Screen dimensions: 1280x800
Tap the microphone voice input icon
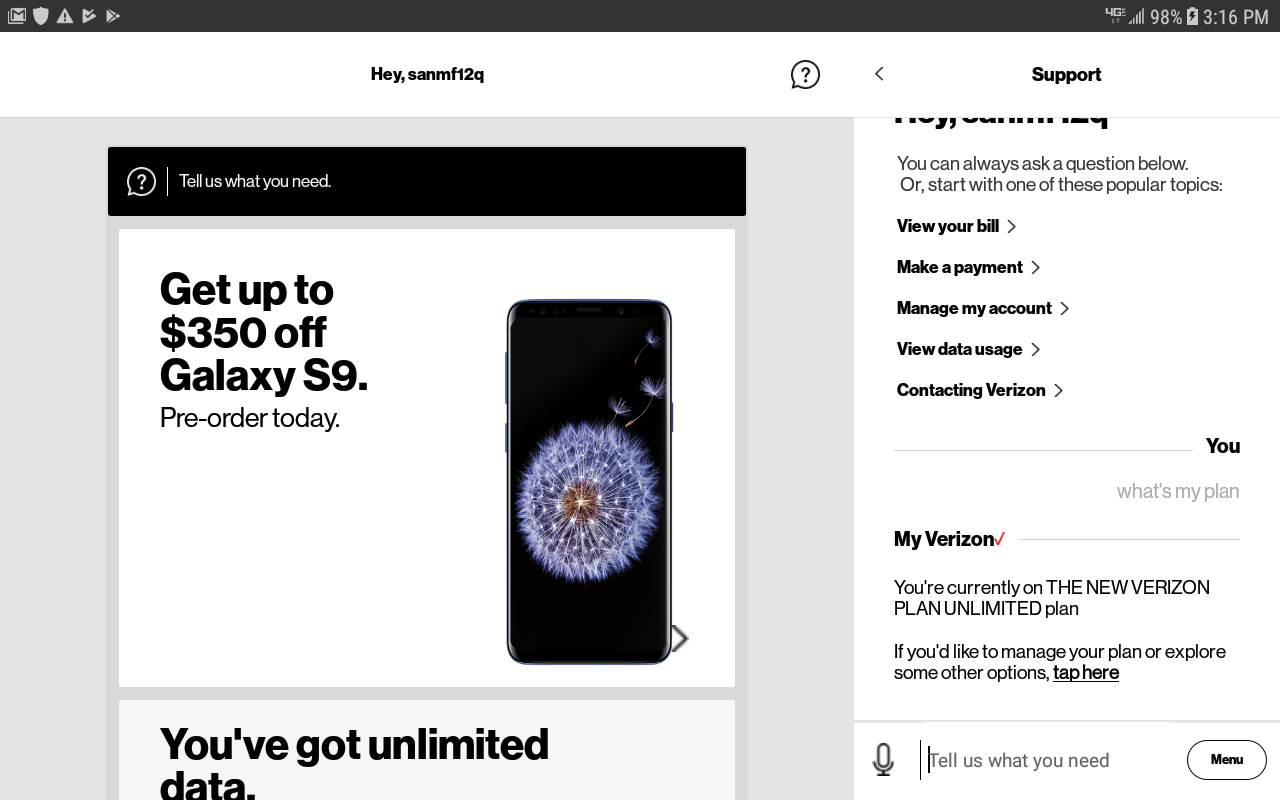click(x=883, y=760)
